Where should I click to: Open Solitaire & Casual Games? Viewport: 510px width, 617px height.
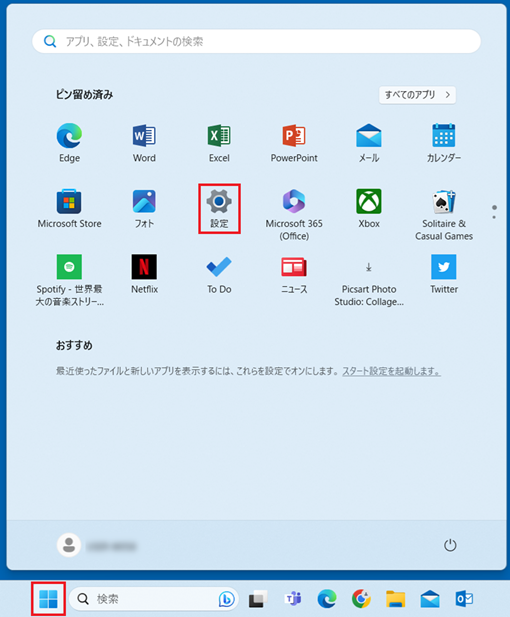pyautogui.click(x=444, y=215)
